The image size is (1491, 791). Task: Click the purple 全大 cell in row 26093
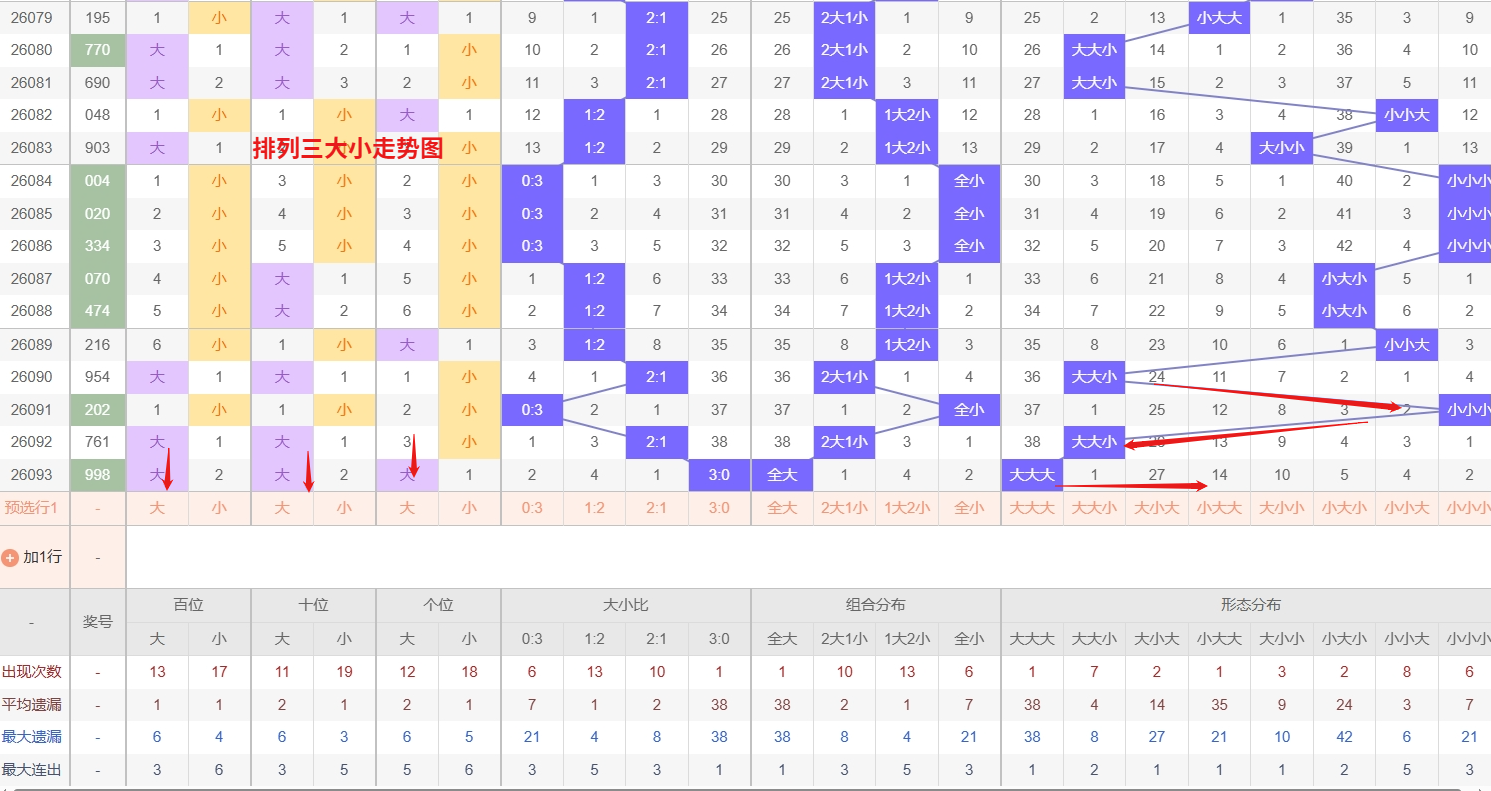(x=782, y=475)
